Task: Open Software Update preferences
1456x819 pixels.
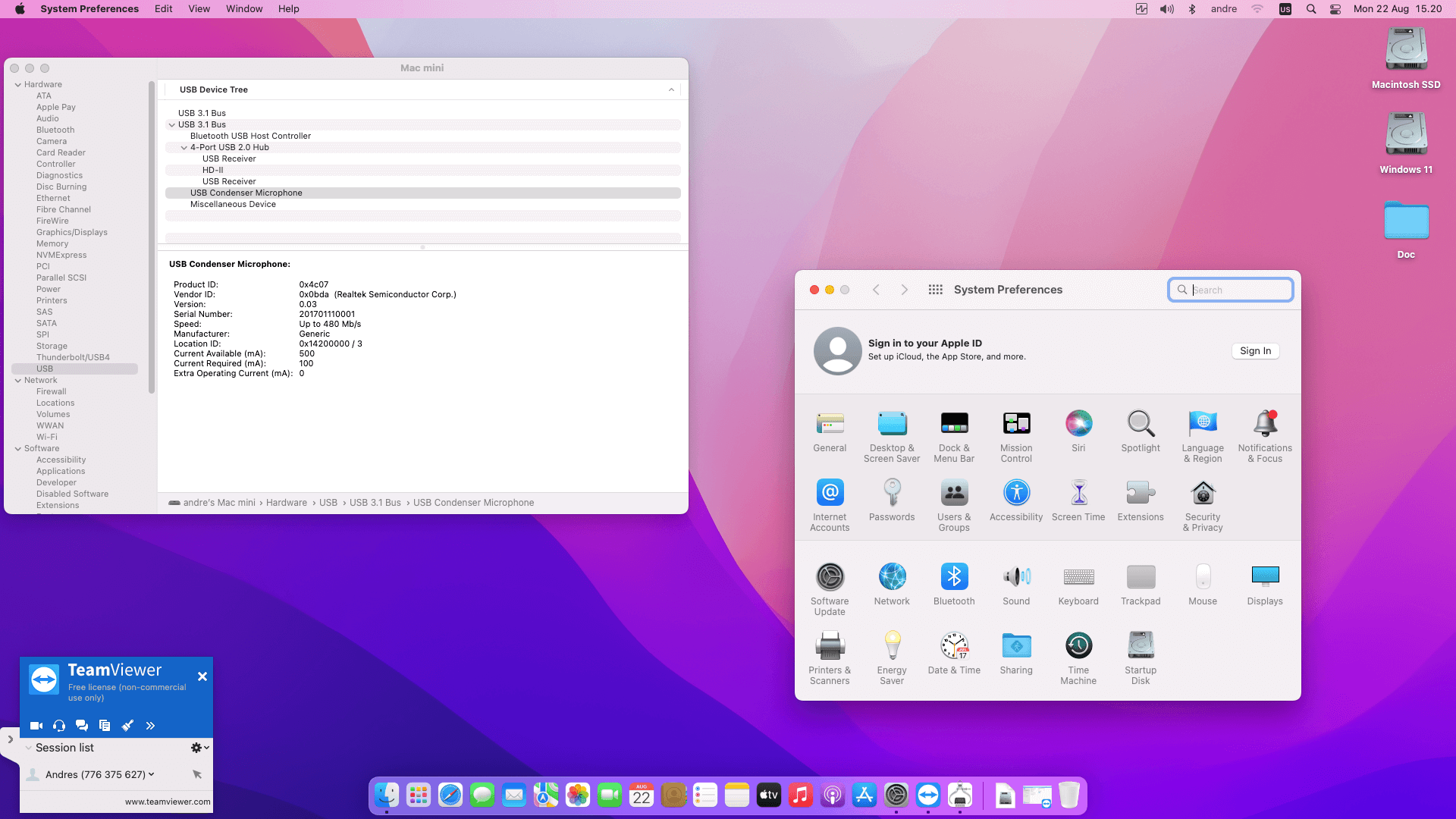Action: coord(830,578)
